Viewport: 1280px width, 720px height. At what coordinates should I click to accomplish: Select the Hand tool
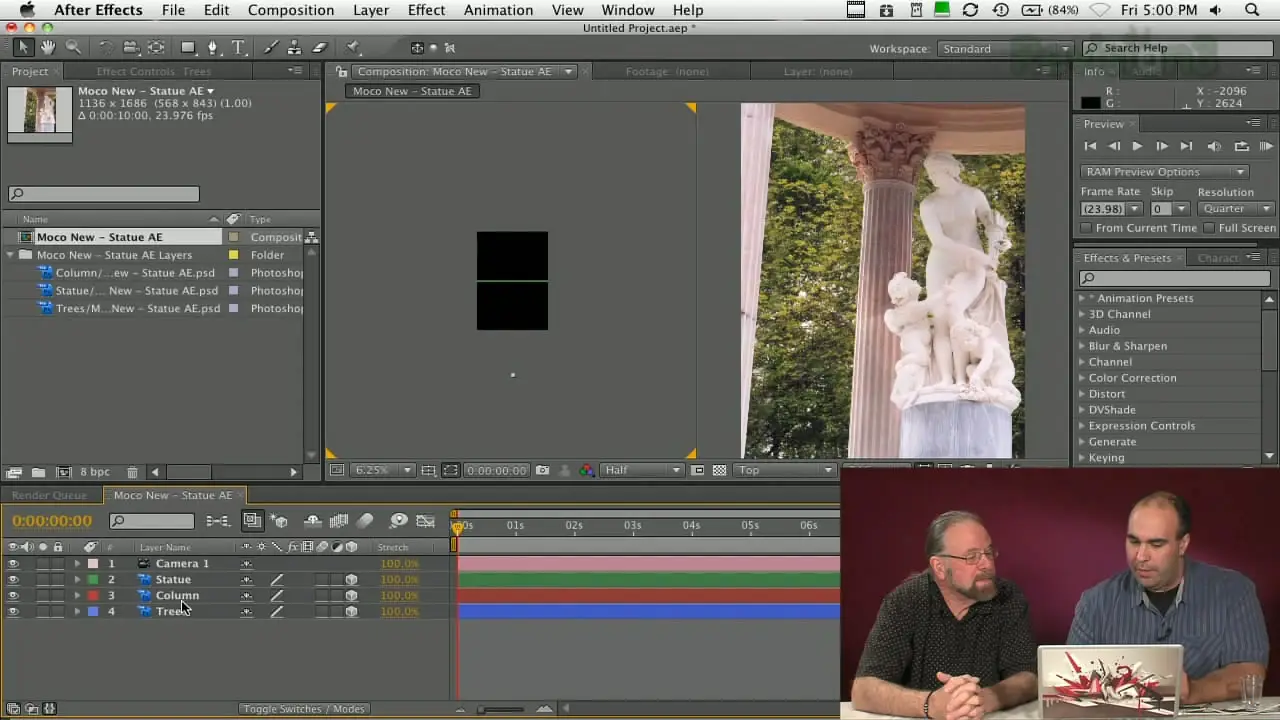point(48,47)
